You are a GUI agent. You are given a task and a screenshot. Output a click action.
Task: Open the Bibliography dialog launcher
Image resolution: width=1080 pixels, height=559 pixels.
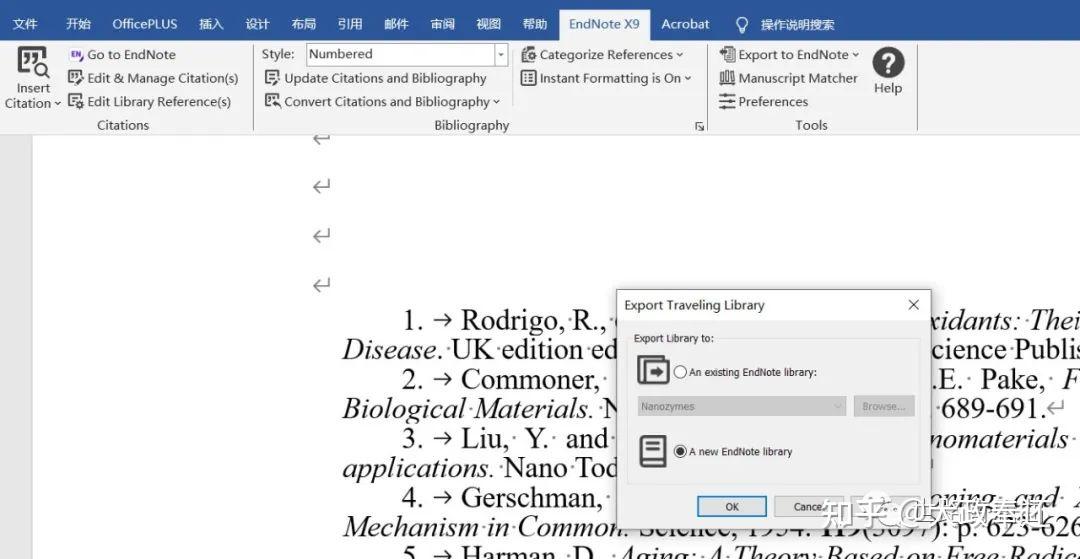point(699,126)
